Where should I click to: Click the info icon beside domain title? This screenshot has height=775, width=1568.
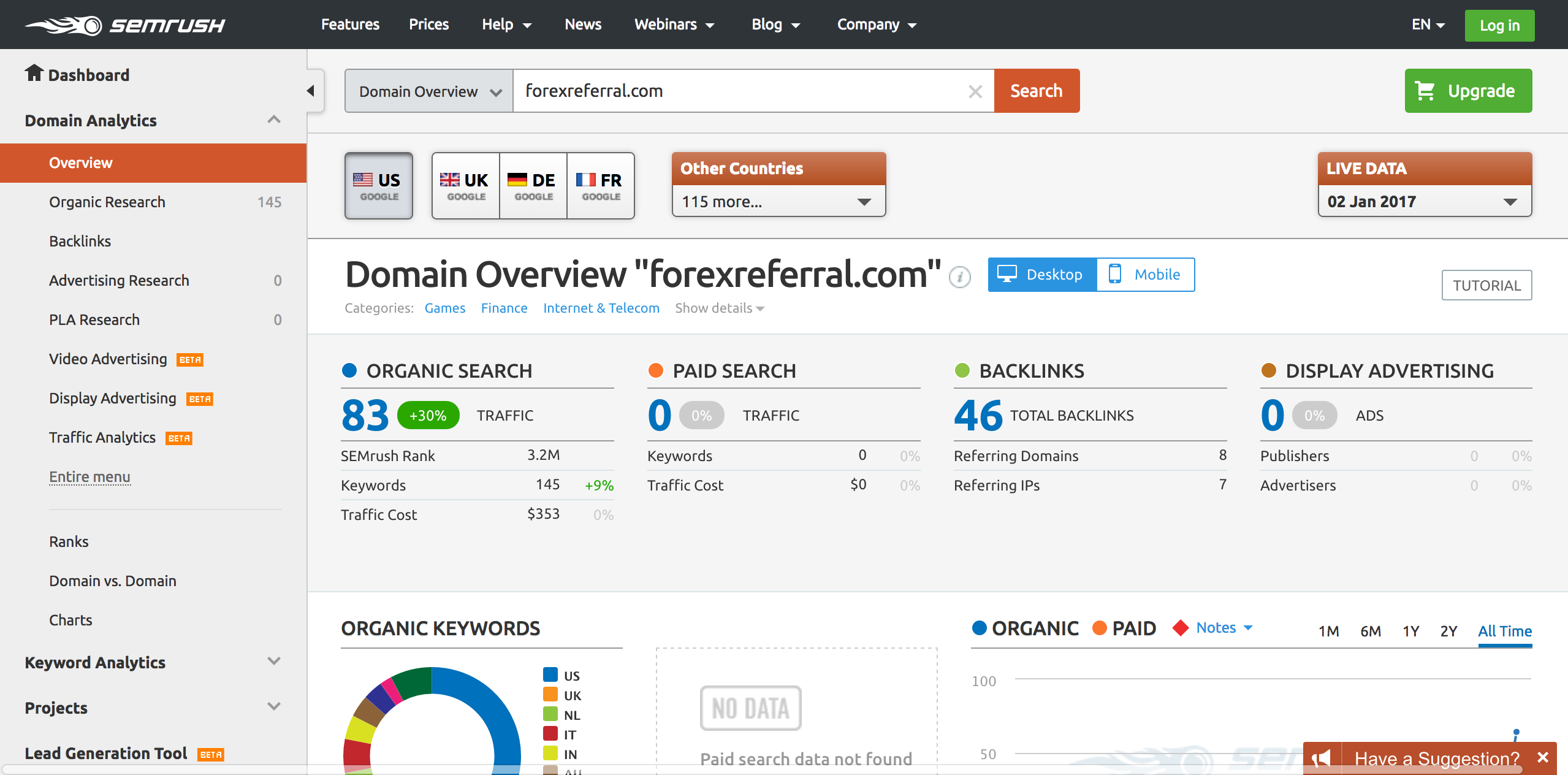[959, 277]
